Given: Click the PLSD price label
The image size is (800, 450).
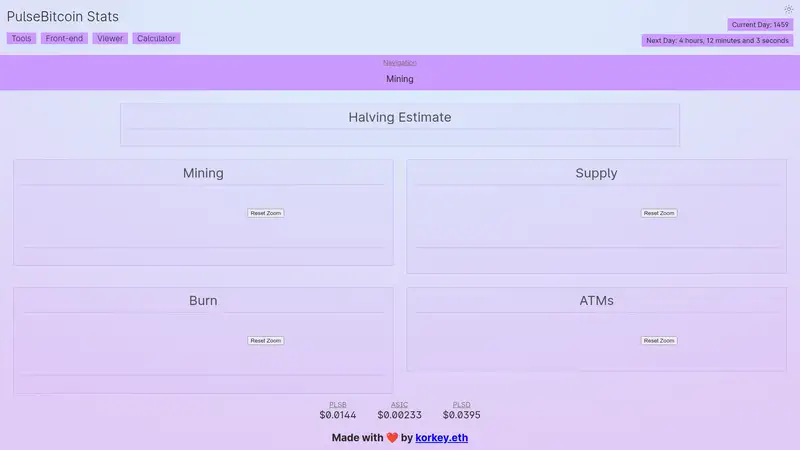Looking at the screenshot, I should (x=461, y=404).
